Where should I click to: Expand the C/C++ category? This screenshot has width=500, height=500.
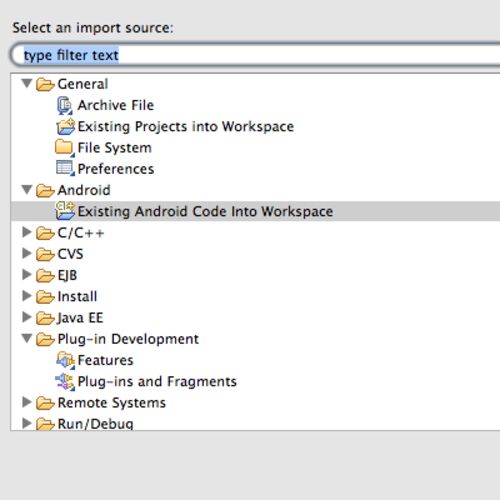pyautogui.click(x=27, y=232)
